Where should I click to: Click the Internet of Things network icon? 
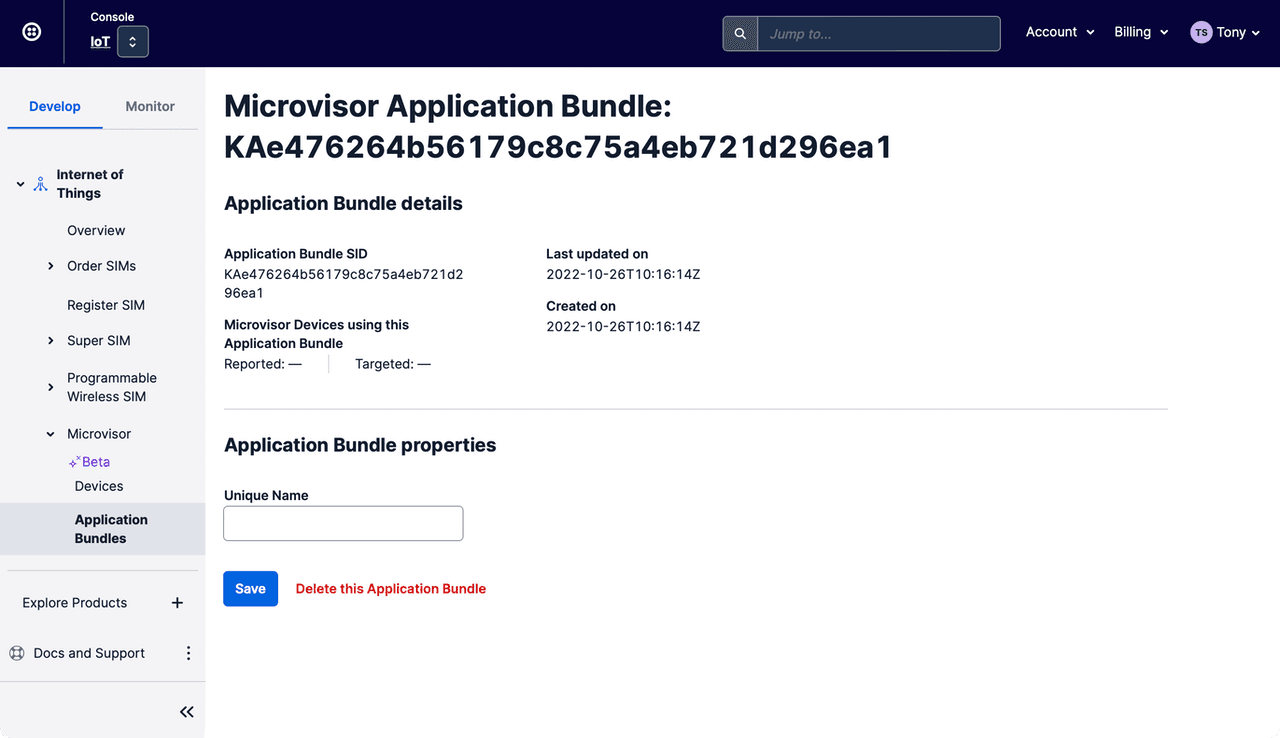coord(40,183)
